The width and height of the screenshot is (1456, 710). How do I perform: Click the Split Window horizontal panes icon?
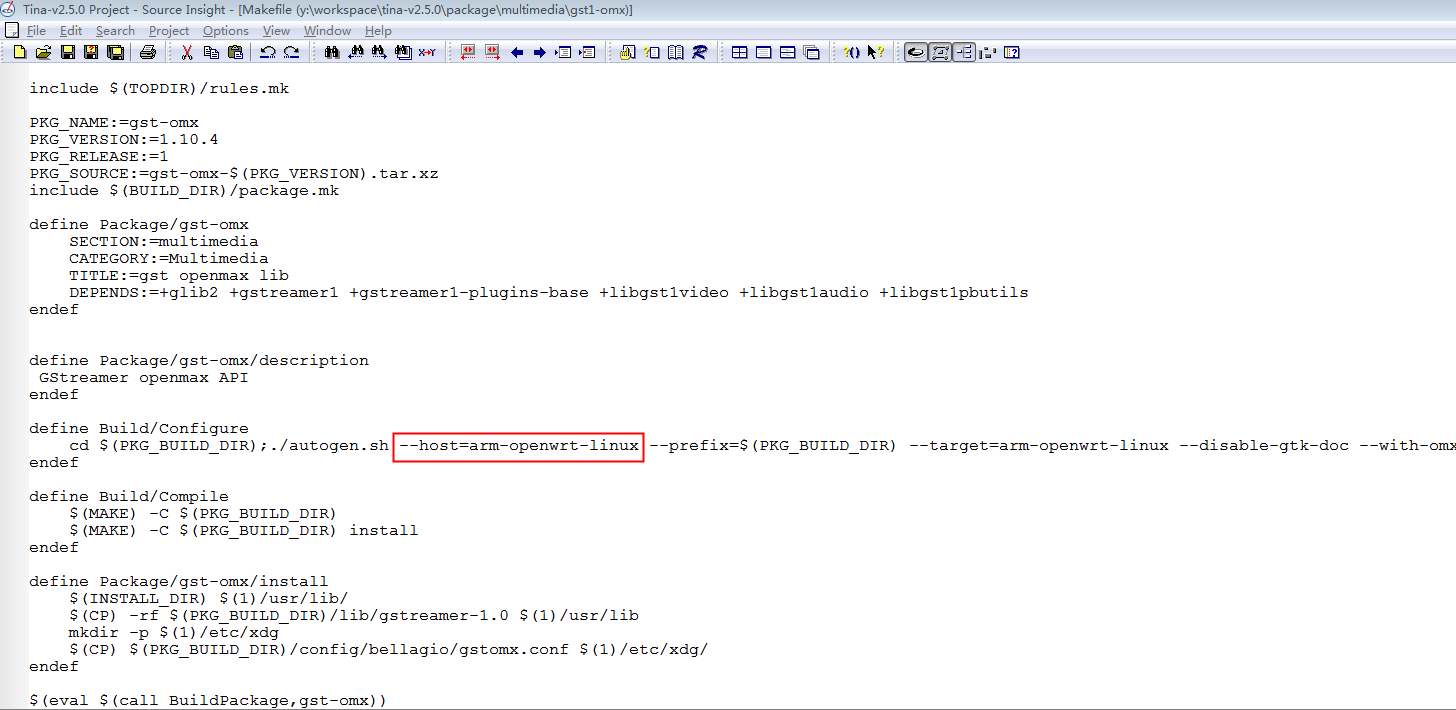[788, 52]
